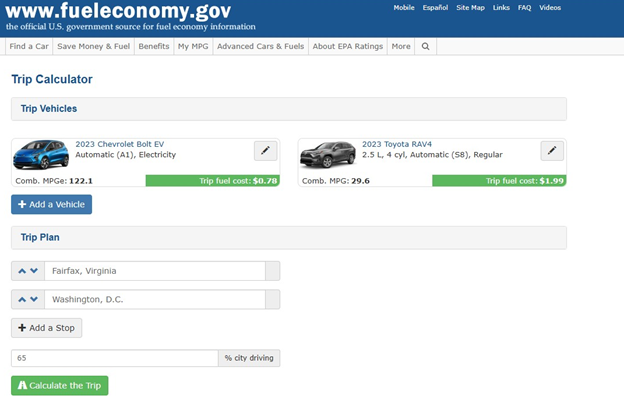This screenshot has width=624, height=399.
Task: Move Washington, D.C. stop up arrow
Action: tap(22, 300)
